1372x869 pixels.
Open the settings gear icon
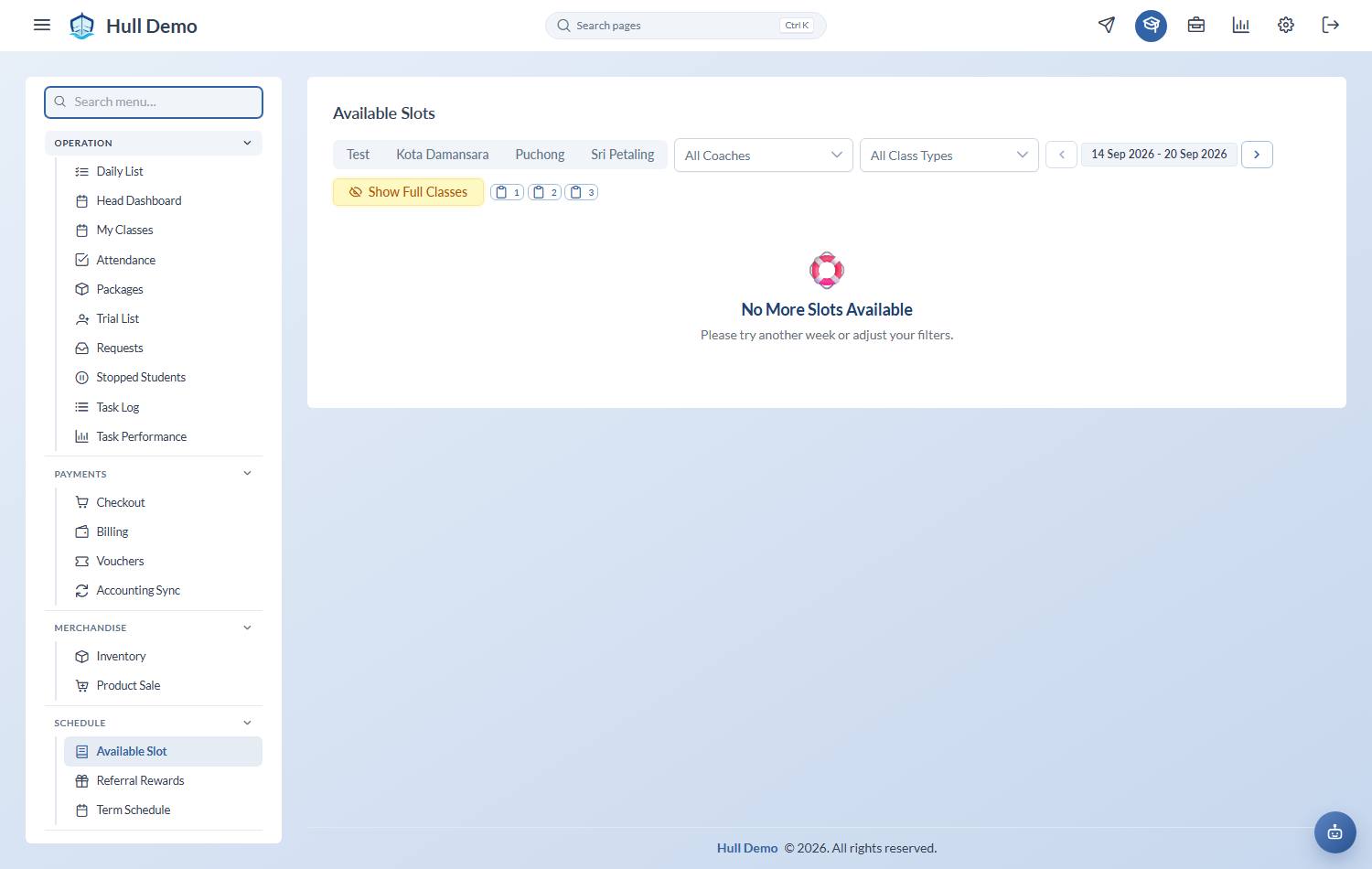(1286, 25)
